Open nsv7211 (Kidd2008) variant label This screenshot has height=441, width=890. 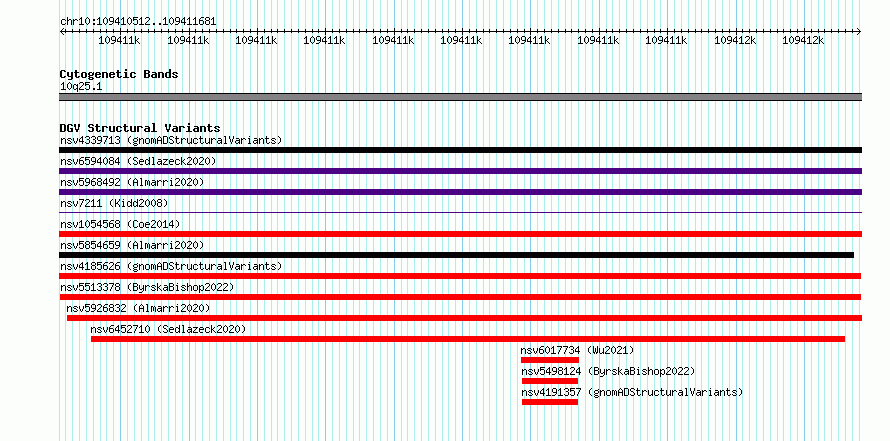[x=114, y=203]
